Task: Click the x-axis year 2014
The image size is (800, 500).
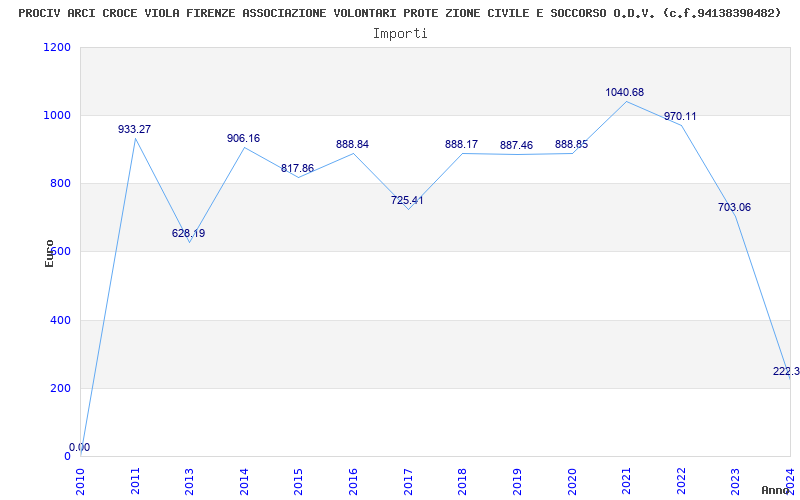Action: point(244,482)
